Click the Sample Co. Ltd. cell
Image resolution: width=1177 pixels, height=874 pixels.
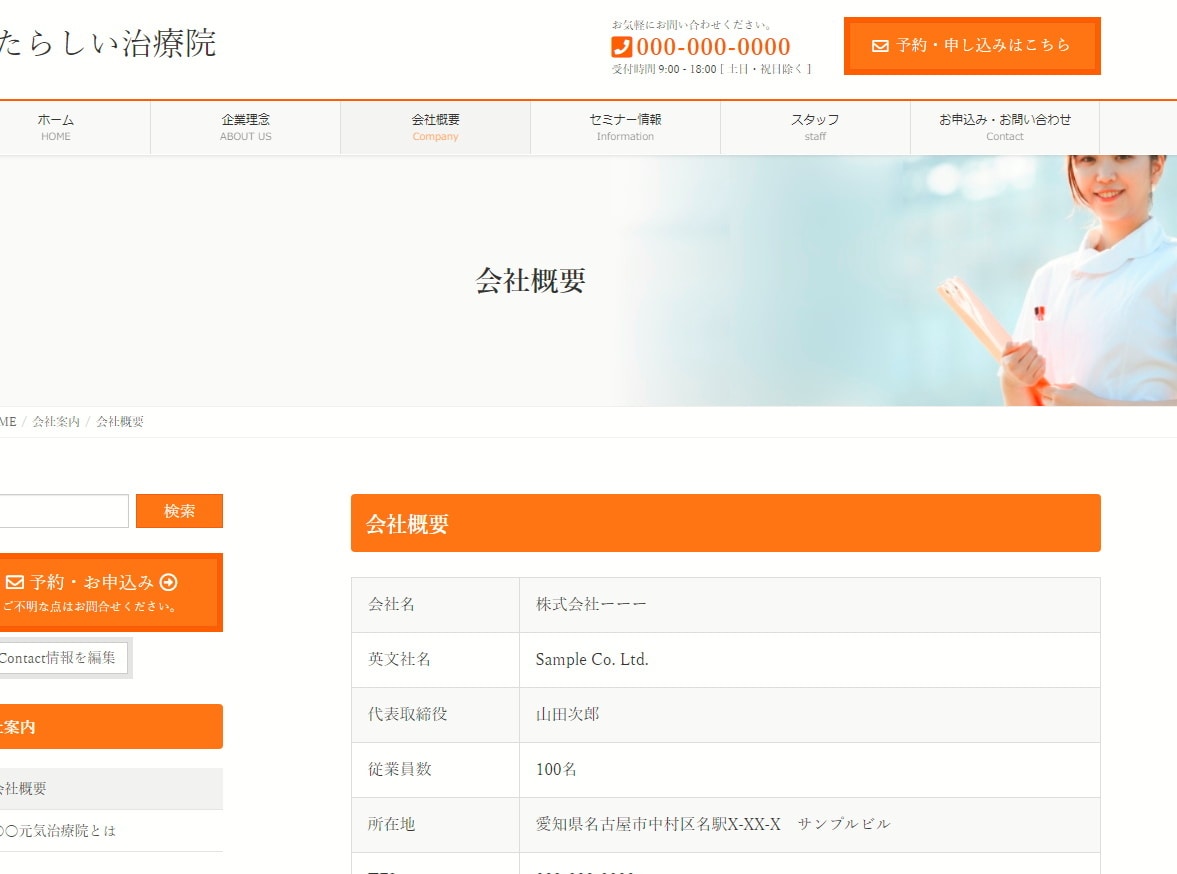coord(810,659)
